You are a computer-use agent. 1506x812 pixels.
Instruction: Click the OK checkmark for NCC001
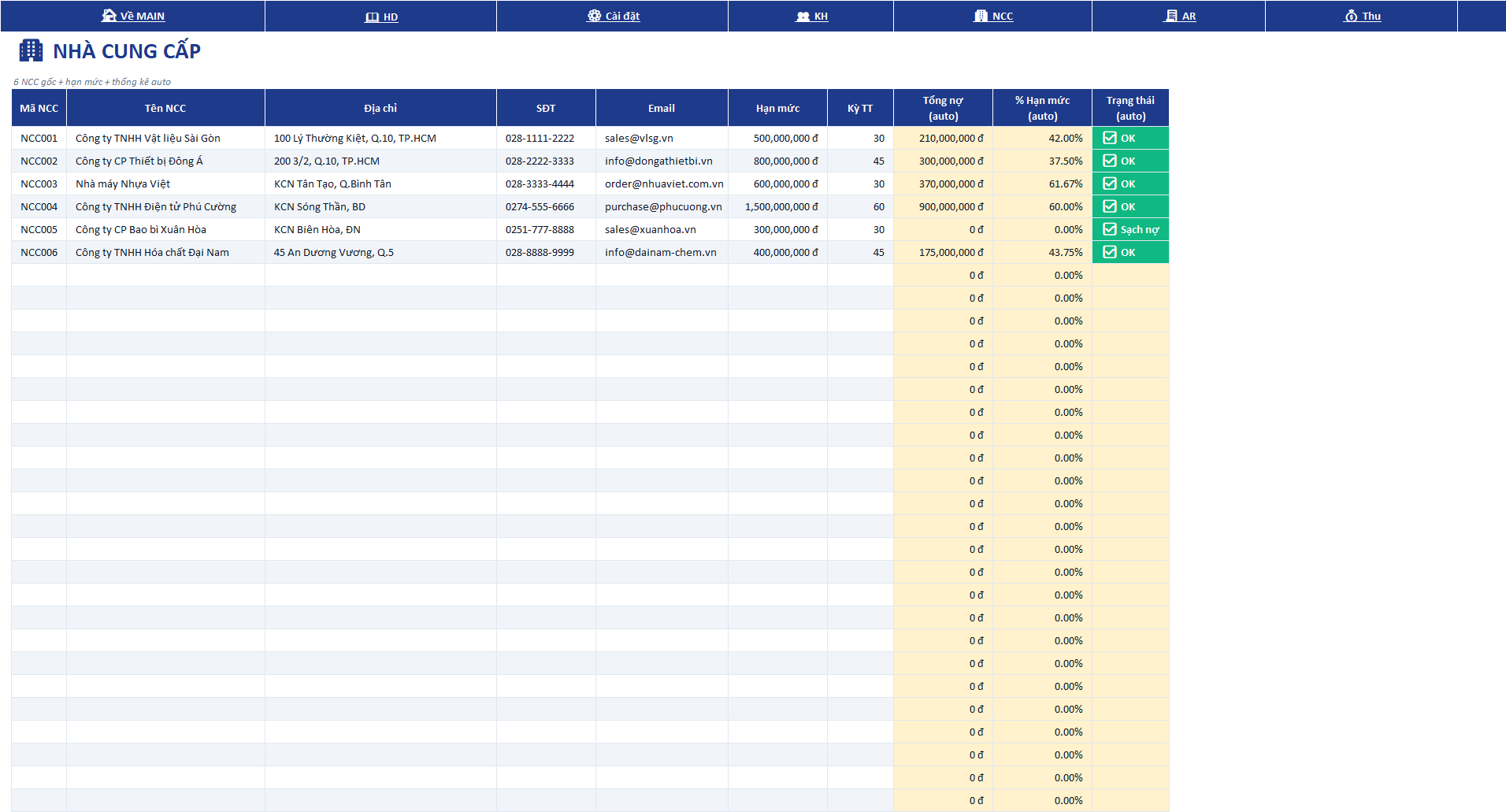point(1110,138)
